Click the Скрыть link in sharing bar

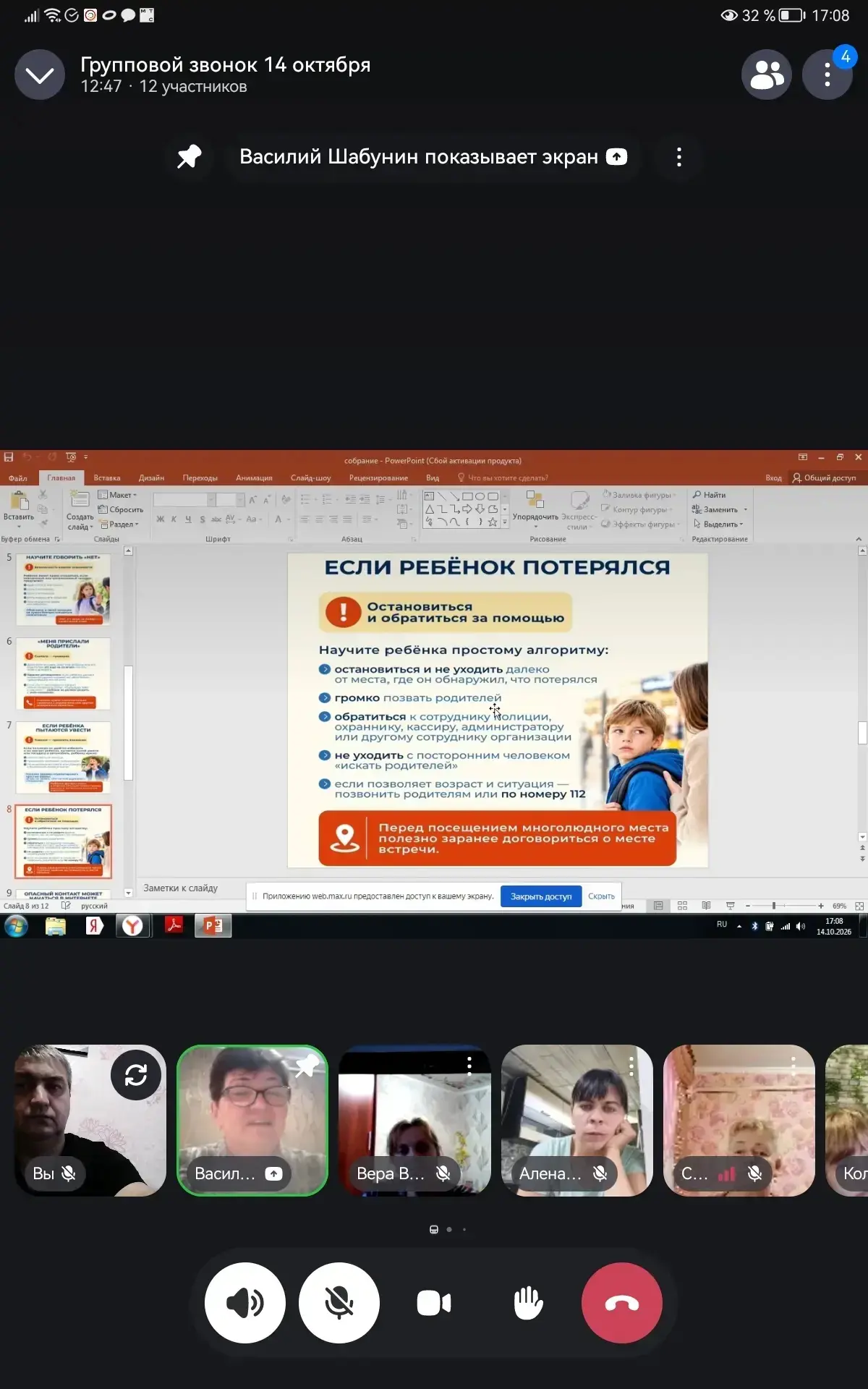click(x=601, y=896)
